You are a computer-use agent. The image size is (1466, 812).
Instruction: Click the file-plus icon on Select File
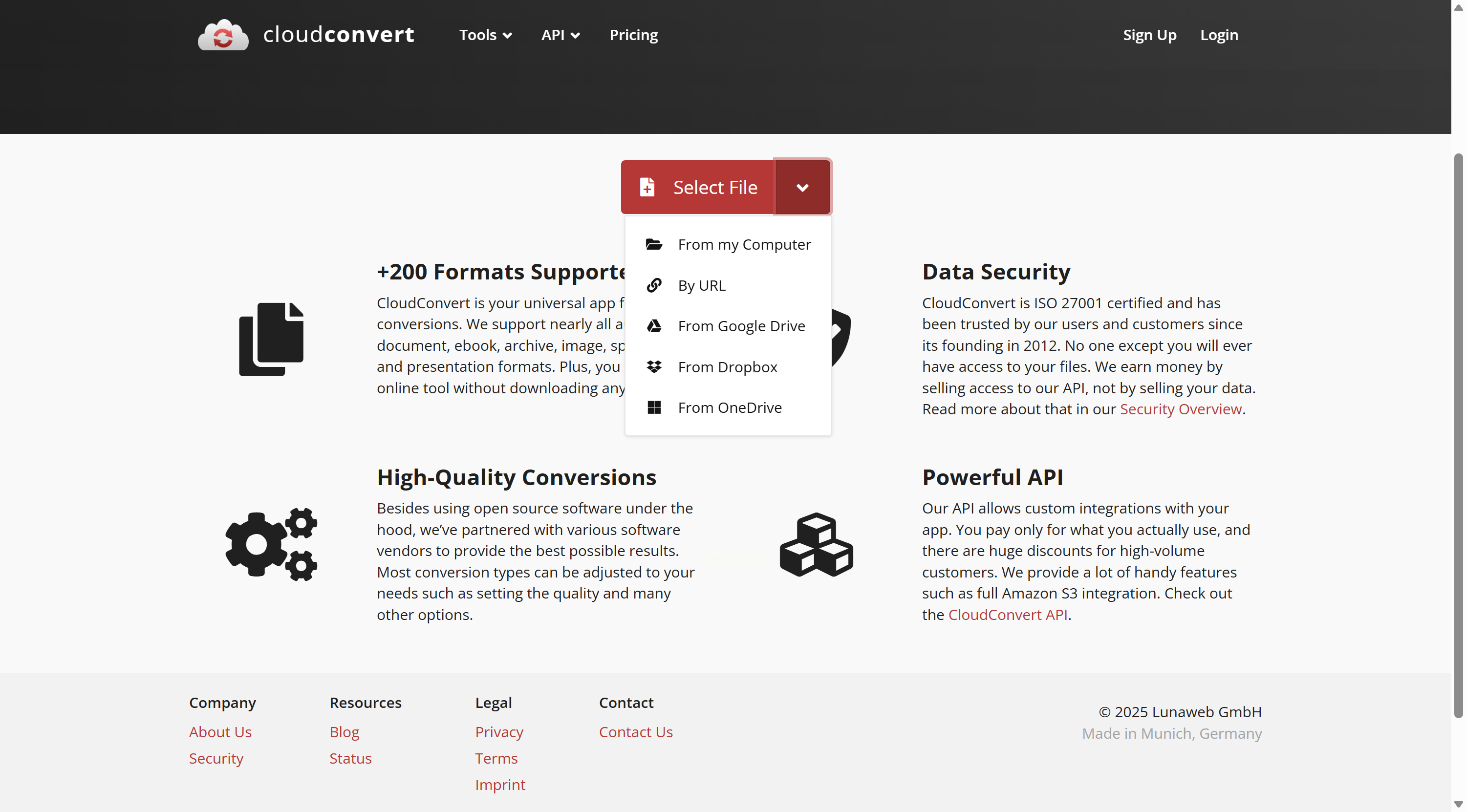point(647,187)
